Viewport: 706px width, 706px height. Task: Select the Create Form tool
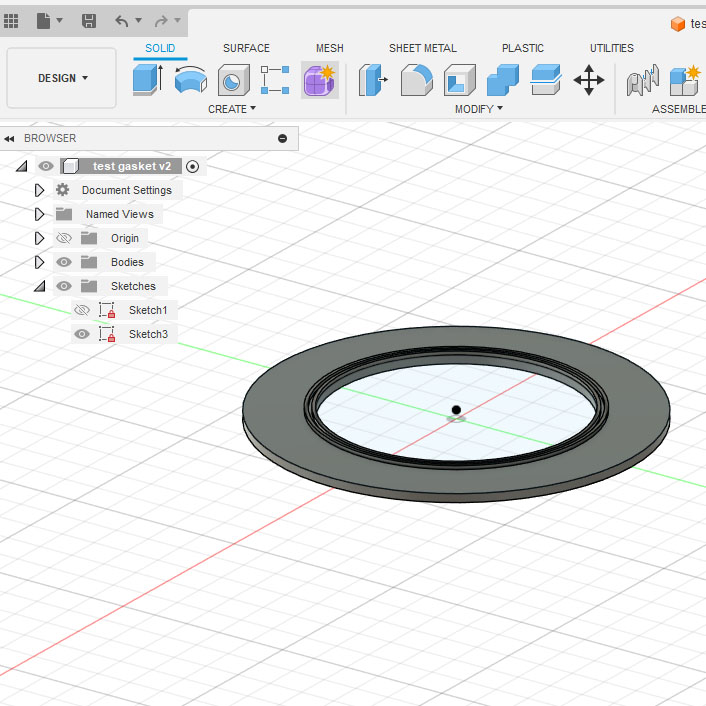(320, 80)
